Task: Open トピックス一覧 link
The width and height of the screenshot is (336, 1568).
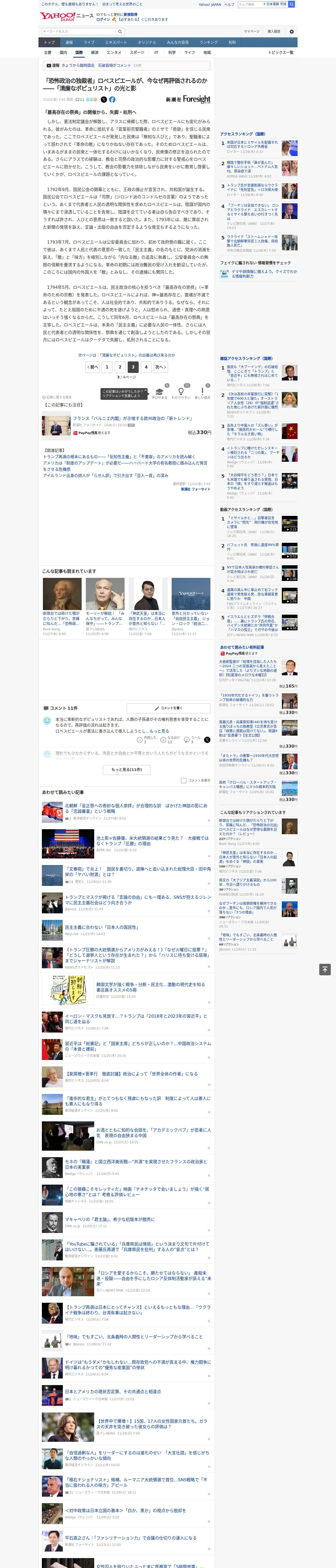Action: [281, 52]
